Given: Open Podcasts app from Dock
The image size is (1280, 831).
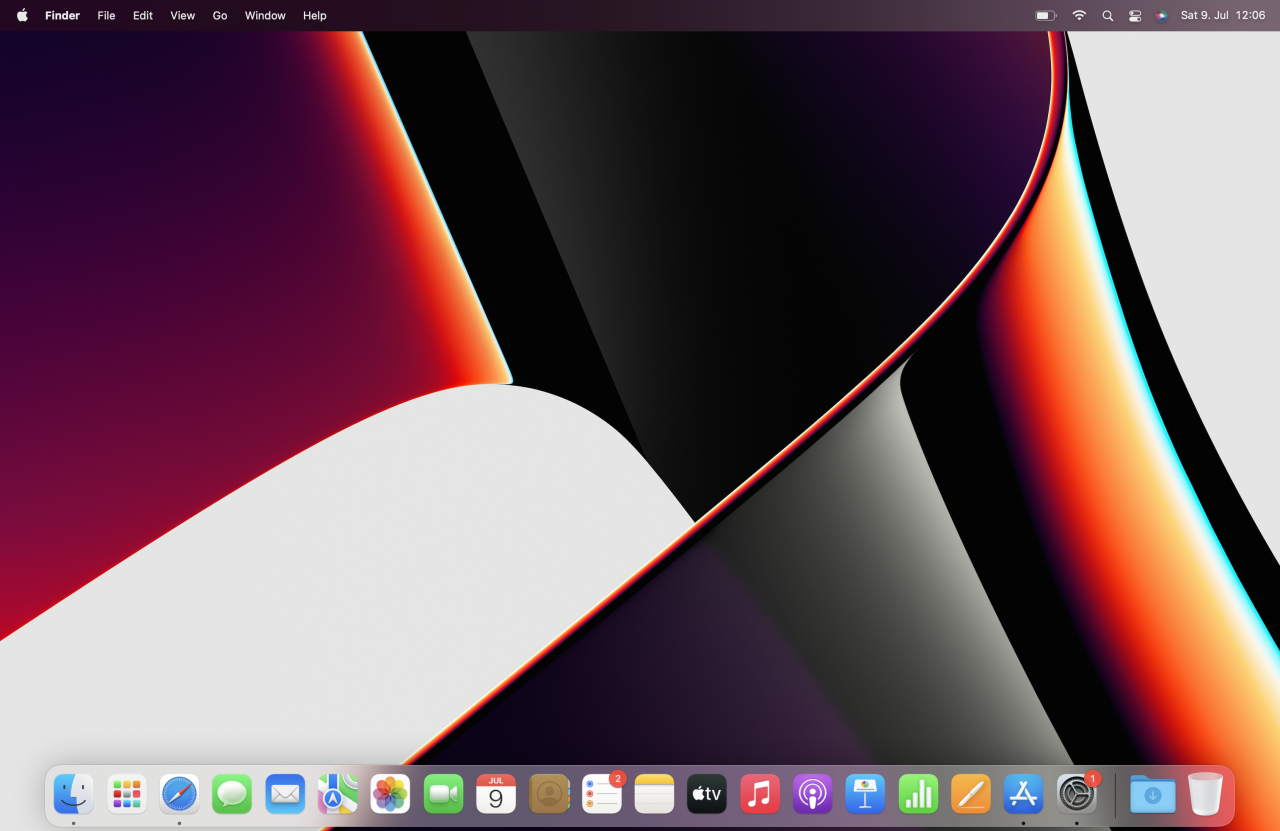Looking at the screenshot, I should (x=813, y=794).
